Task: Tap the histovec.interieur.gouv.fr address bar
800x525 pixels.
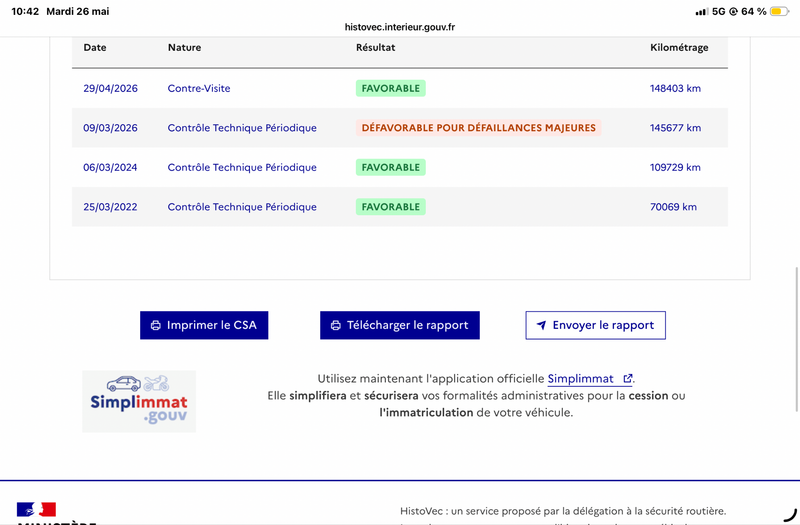Action: [399, 27]
